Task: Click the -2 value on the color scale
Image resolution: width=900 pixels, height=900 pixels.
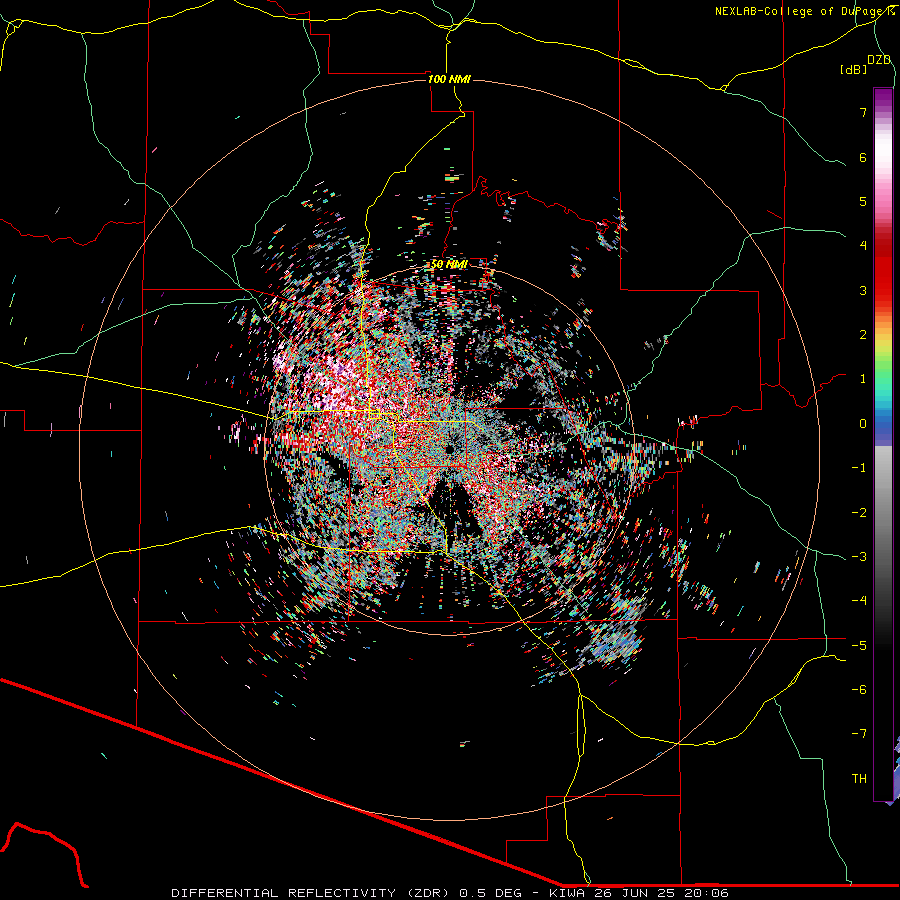Action: [859, 512]
